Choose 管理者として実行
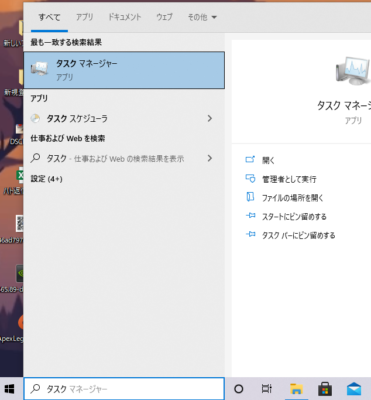Image resolution: width=371 pixels, height=400 pixels. click(289, 179)
